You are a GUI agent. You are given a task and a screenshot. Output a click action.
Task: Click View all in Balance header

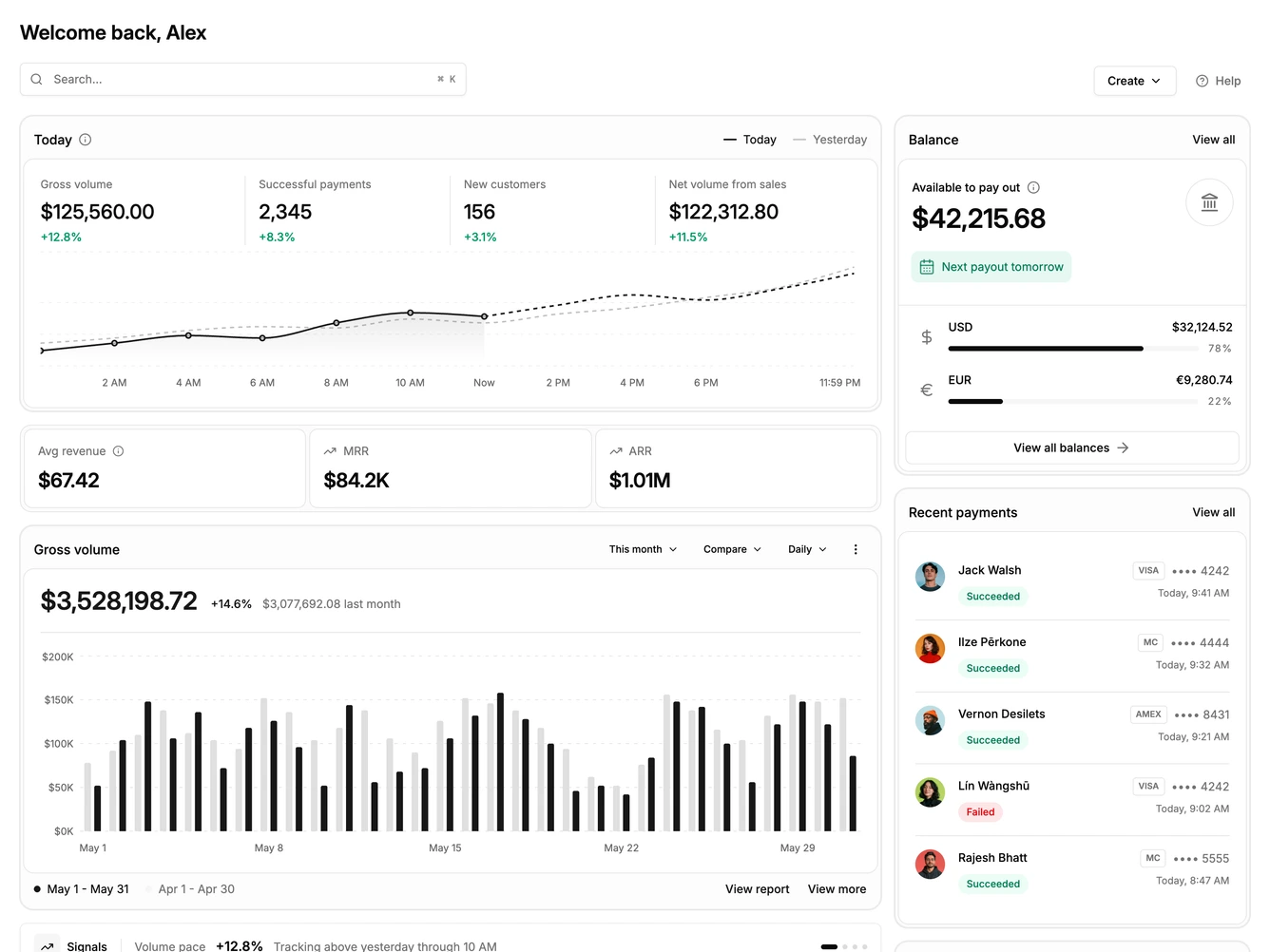click(x=1214, y=140)
